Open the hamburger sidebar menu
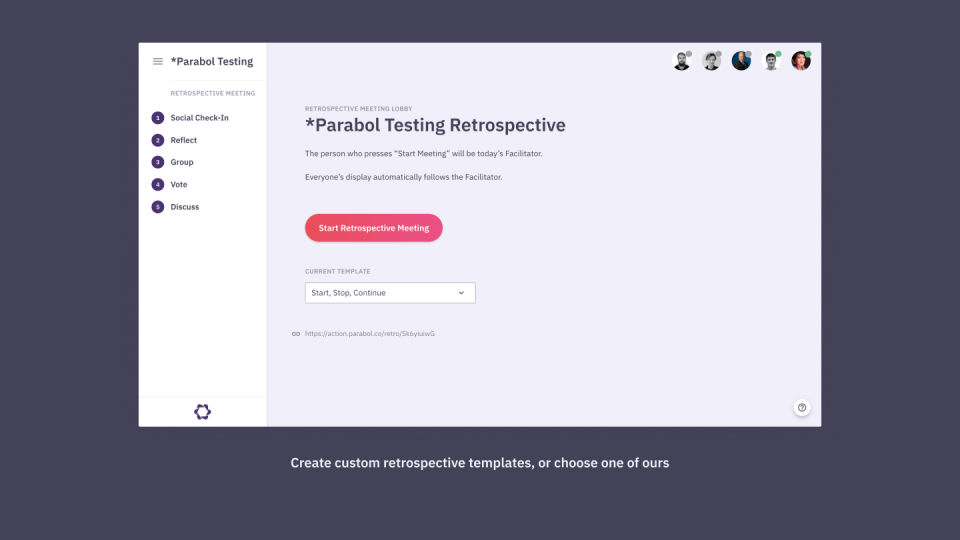The image size is (960, 540). click(157, 62)
